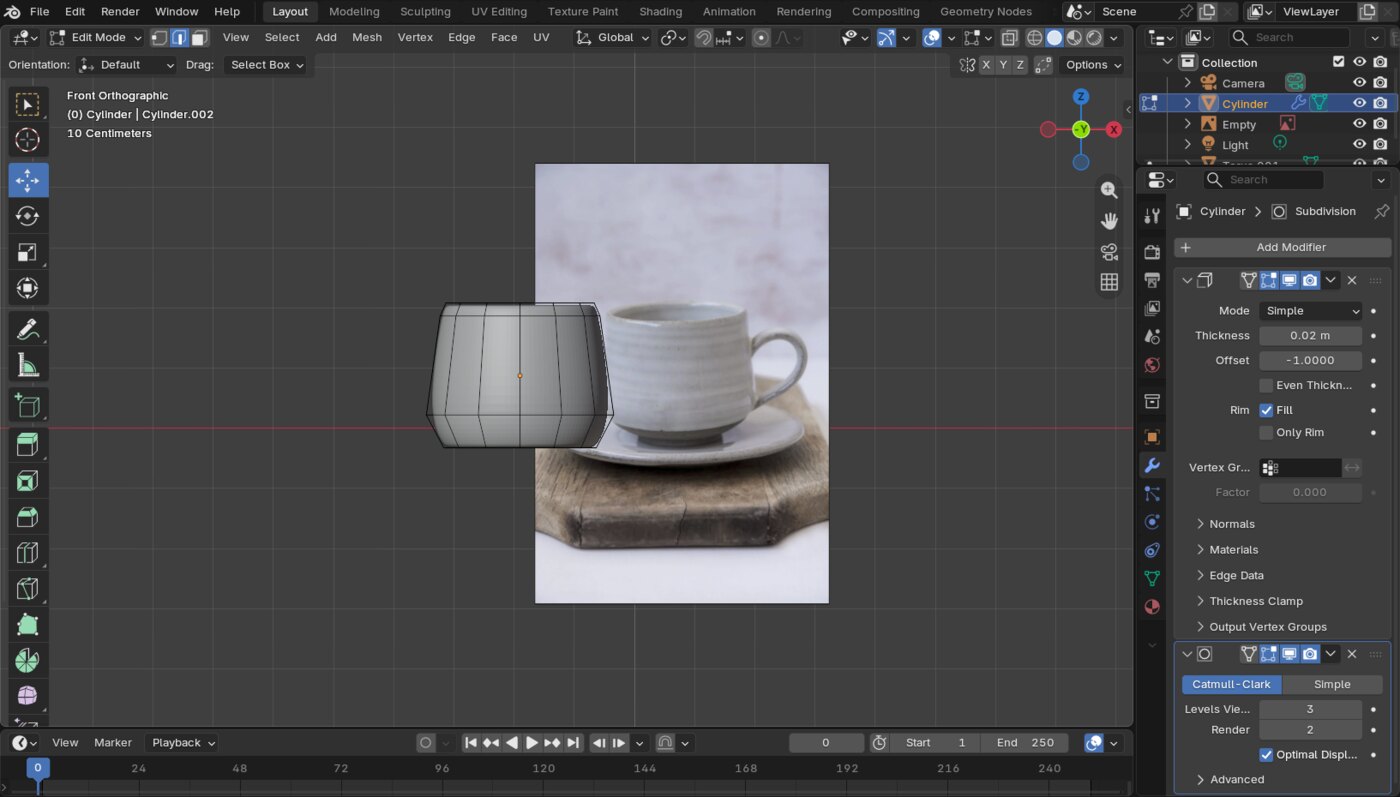Adjust the Thickness 0.02 m slider field

[x=1310, y=336]
